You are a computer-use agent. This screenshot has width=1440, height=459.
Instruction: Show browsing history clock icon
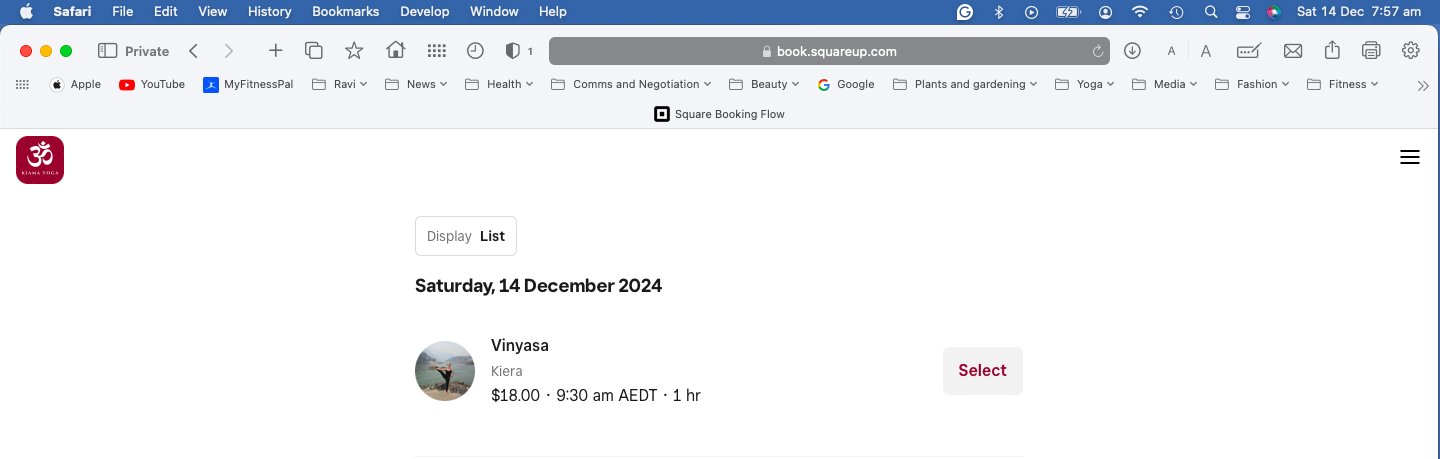475,51
